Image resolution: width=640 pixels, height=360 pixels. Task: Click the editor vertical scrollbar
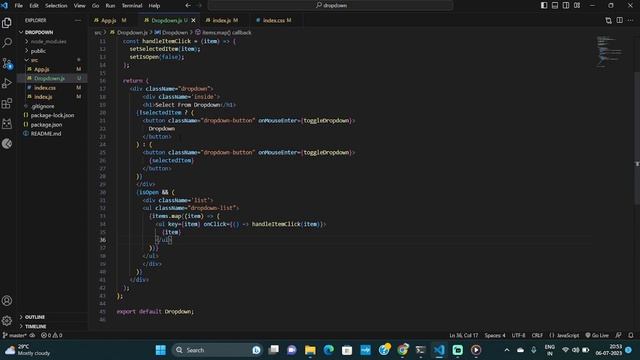pos(637,139)
